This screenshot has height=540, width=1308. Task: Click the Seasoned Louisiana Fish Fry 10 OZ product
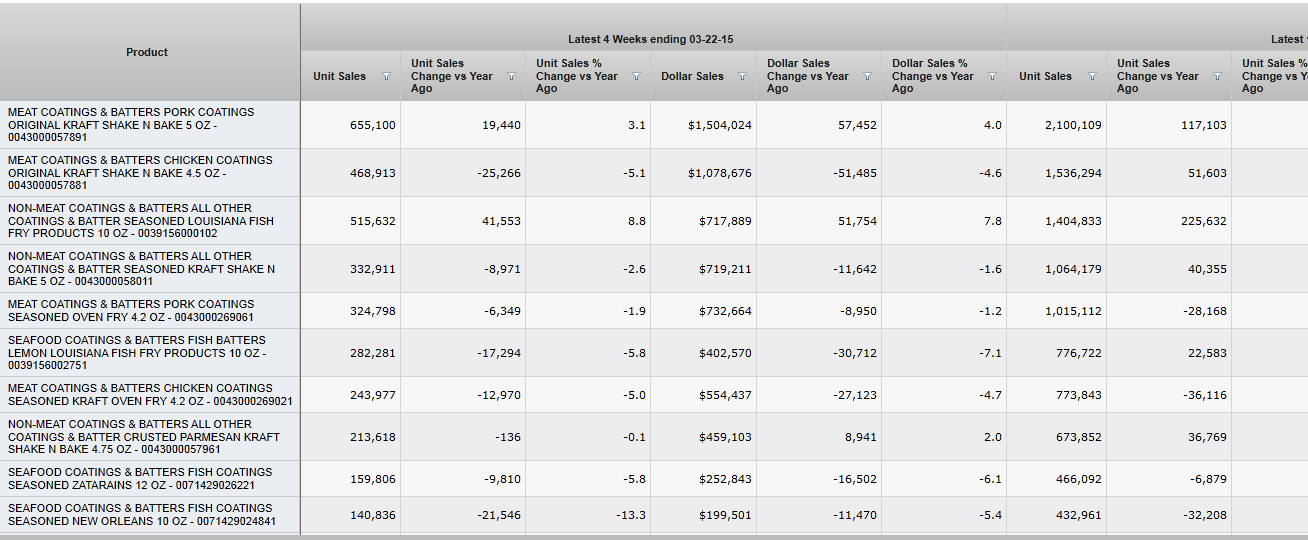(x=140, y=221)
